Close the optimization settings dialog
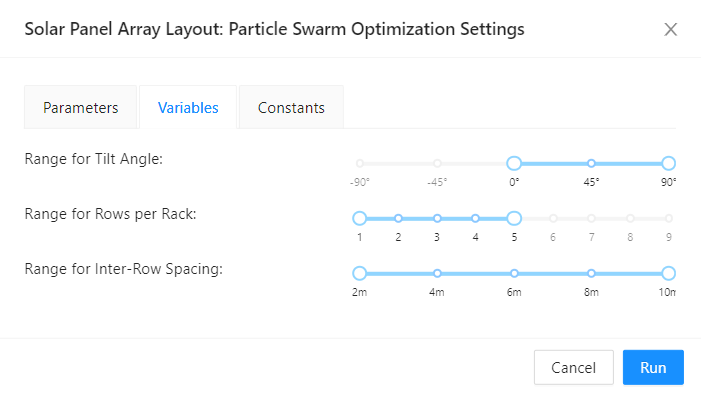Image resolution: width=701 pixels, height=394 pixels. [670, 30]
